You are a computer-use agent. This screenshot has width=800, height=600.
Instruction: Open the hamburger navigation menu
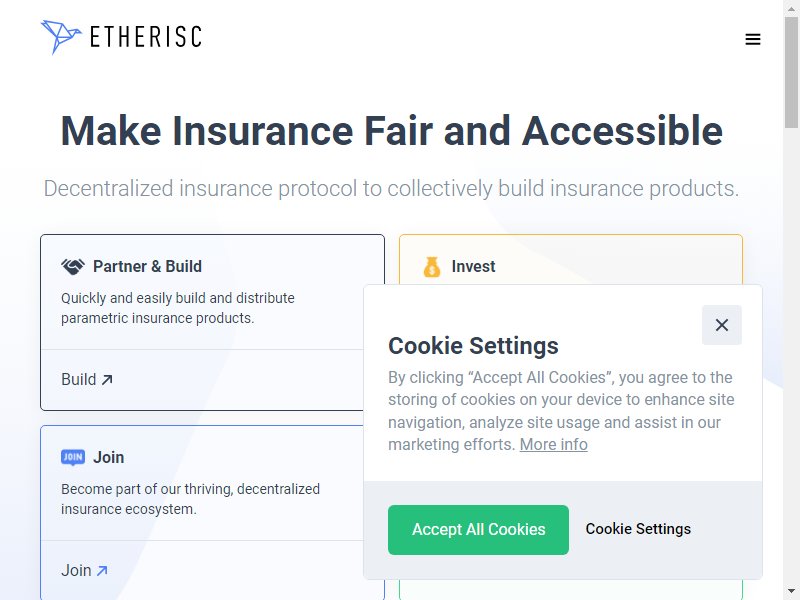tap(753, 39)
